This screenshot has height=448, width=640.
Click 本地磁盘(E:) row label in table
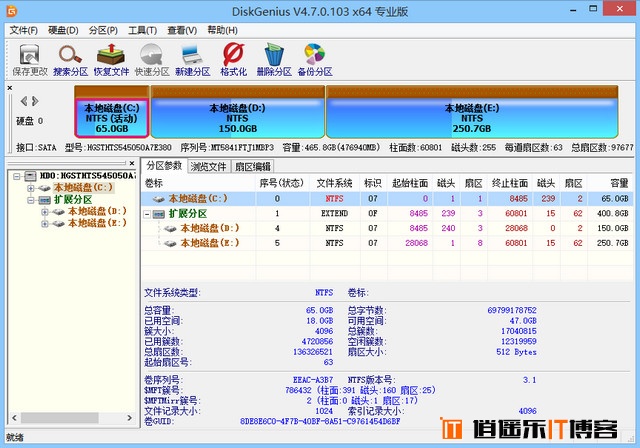coord(209,243)
